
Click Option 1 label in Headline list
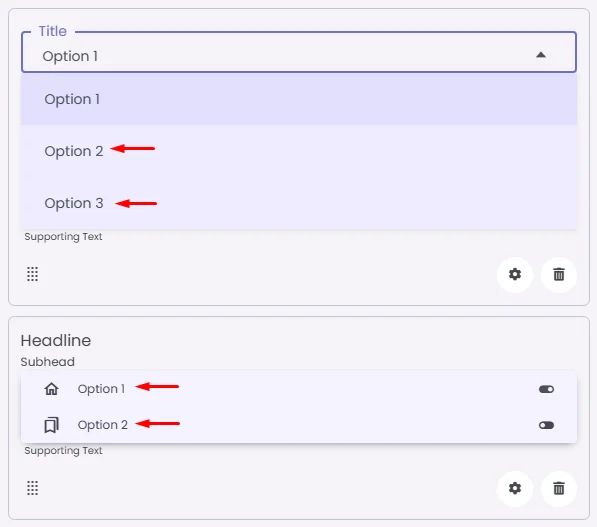(101, 389)
